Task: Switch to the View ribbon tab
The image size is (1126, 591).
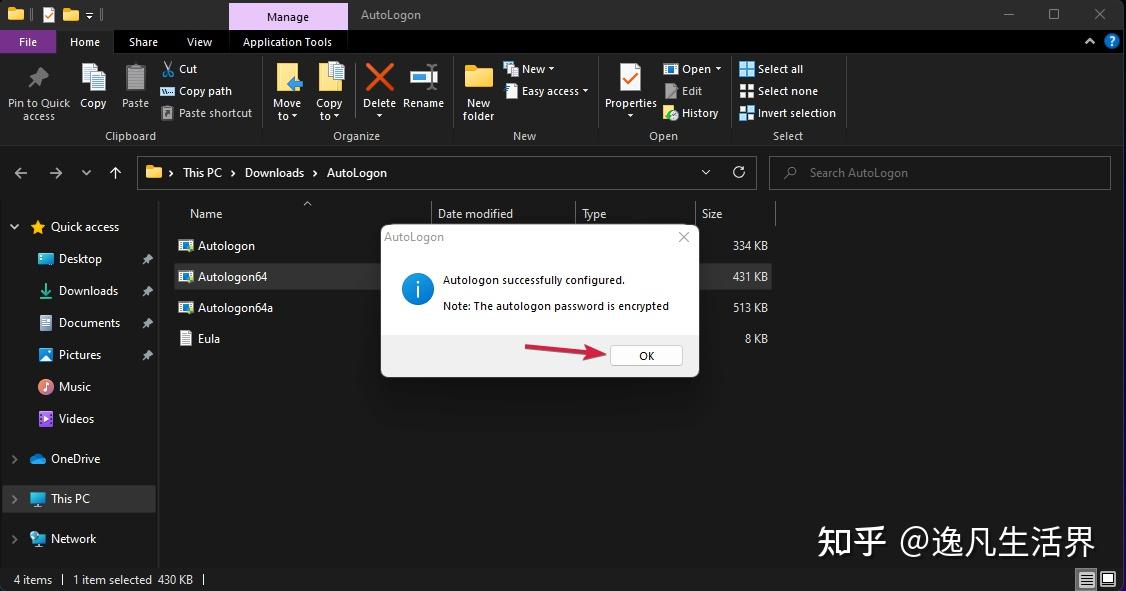Action: coord(198,42)
